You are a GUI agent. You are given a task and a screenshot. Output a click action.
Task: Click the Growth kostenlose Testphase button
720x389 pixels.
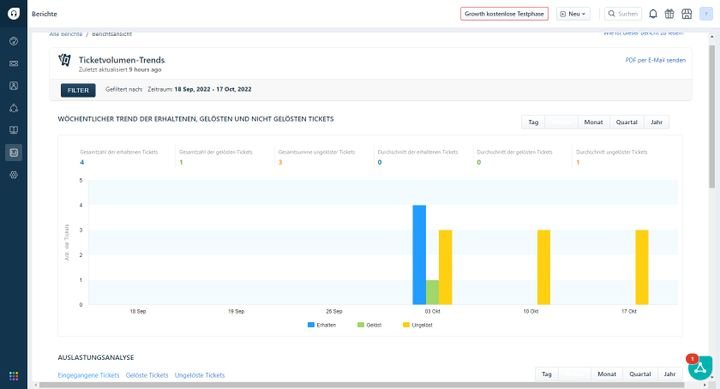click(504, 14)
